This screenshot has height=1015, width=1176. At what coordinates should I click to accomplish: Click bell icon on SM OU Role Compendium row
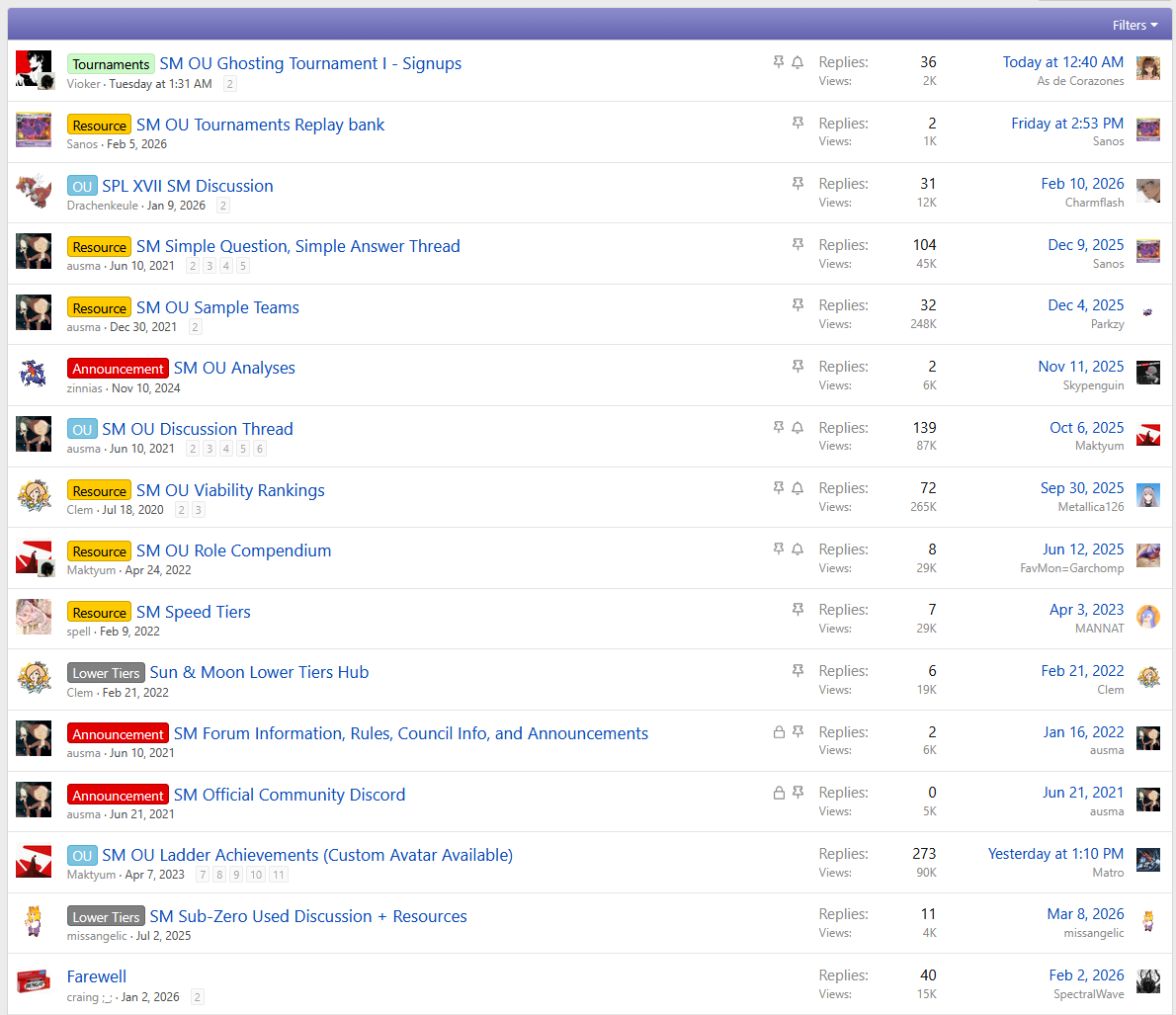coord(798,550)
